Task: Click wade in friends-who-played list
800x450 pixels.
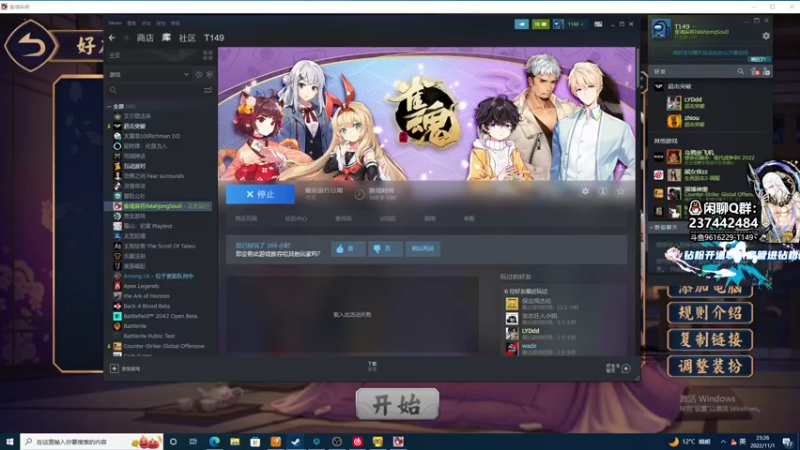Action: click(x=529, y=346)
